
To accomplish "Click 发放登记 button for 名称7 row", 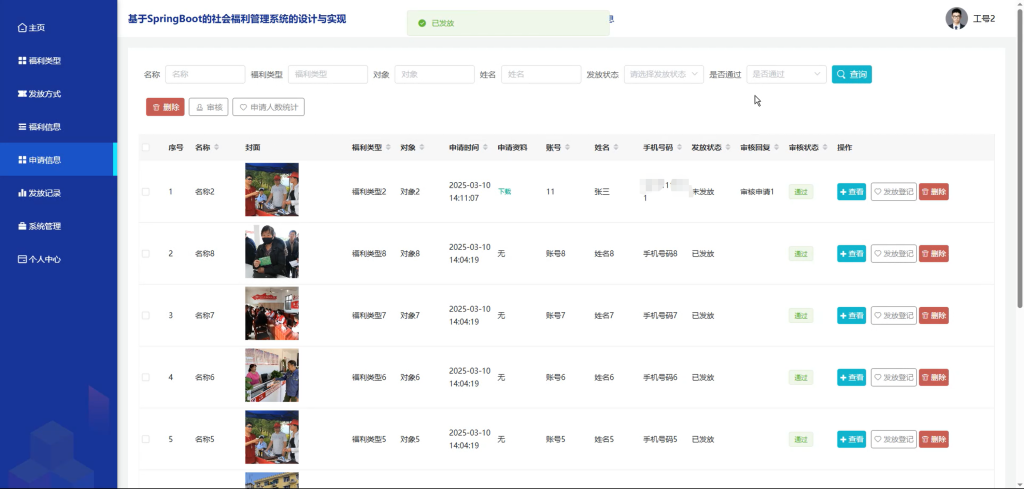I will click(893, 315).
